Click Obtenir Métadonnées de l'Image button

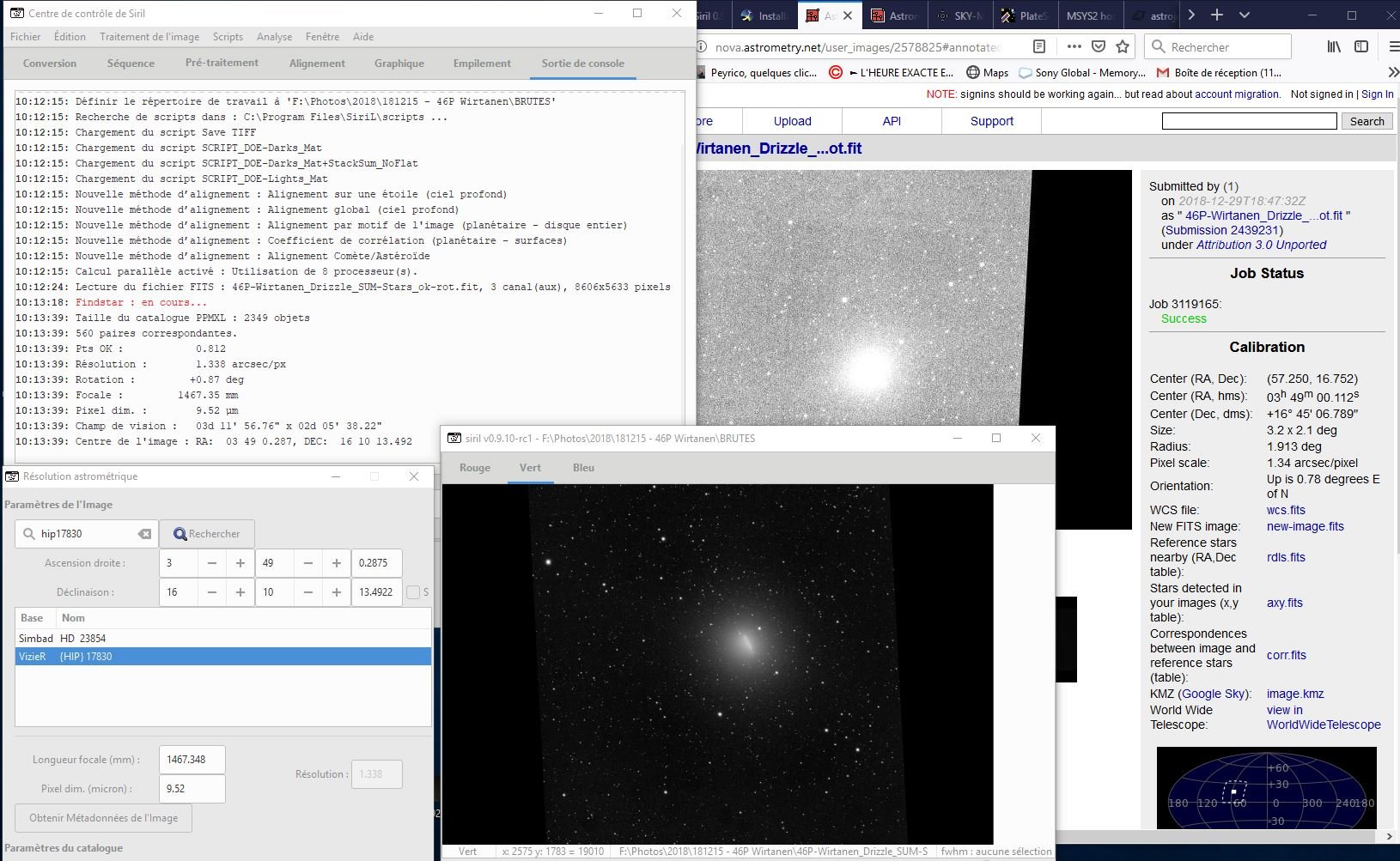[x=104, y=818]
